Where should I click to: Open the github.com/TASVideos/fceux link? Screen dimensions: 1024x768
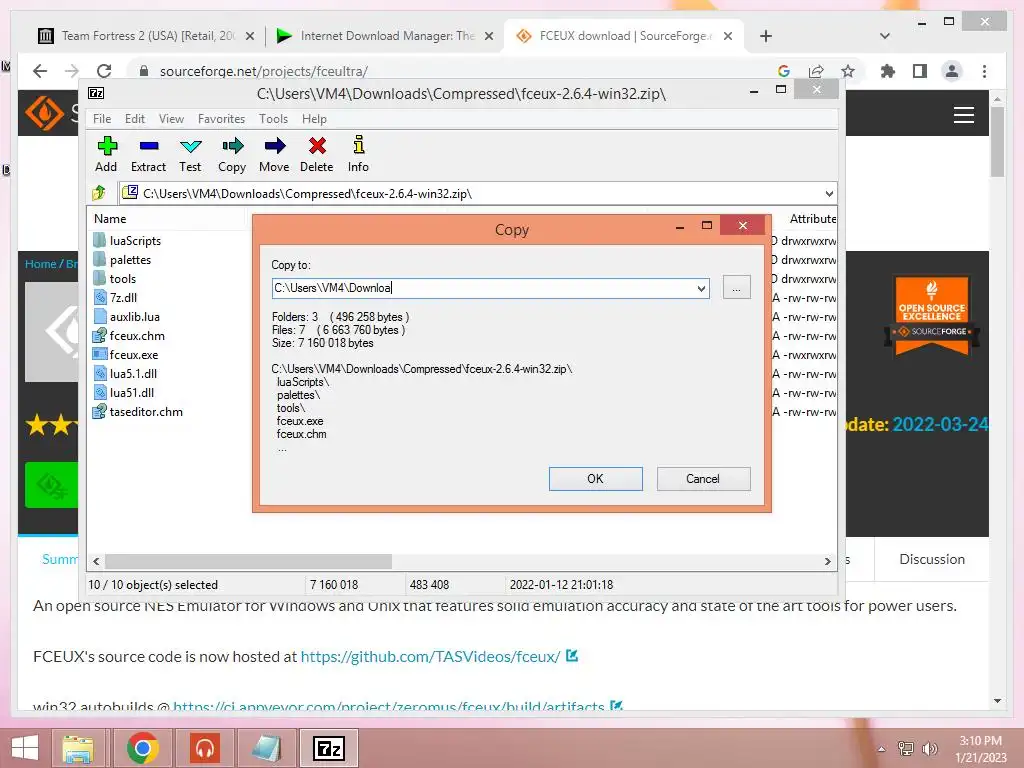[x=430, y=656]
